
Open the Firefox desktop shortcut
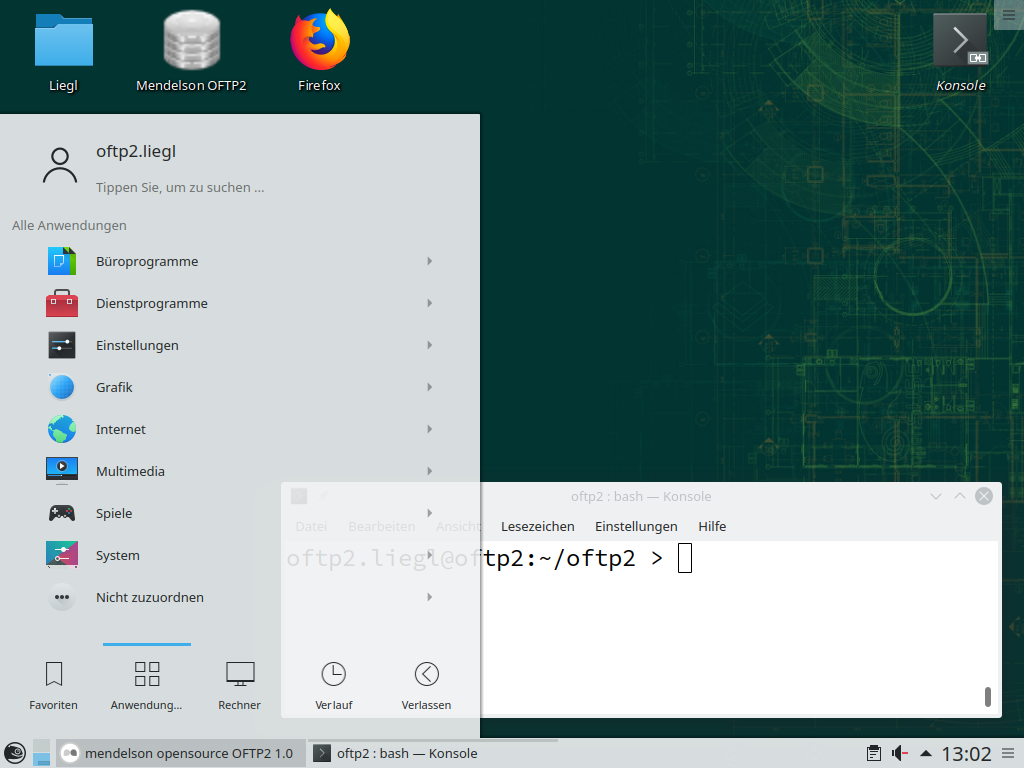tap(319, 52)
